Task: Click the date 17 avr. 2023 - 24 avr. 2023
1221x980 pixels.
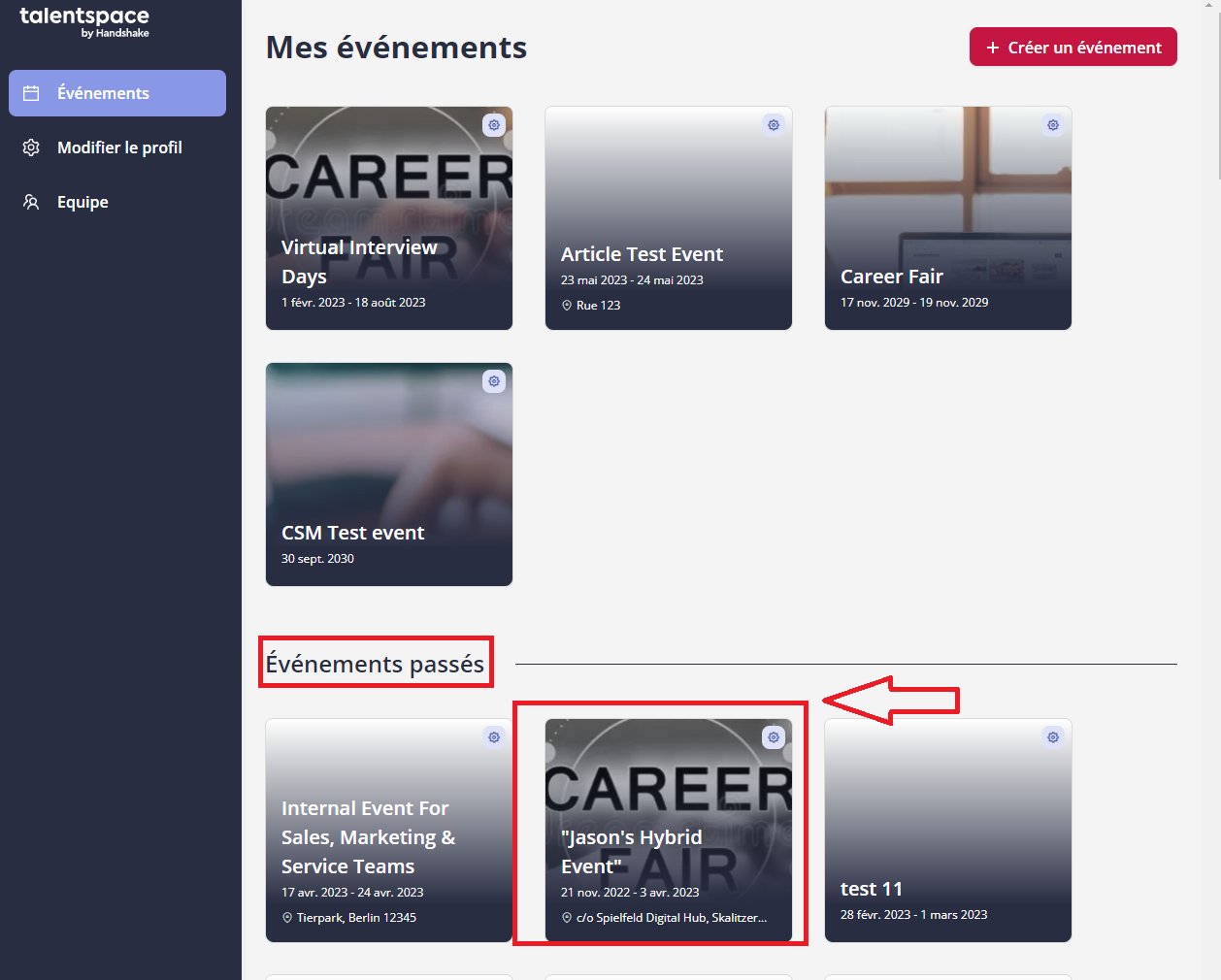Action: tap(352, 892)
